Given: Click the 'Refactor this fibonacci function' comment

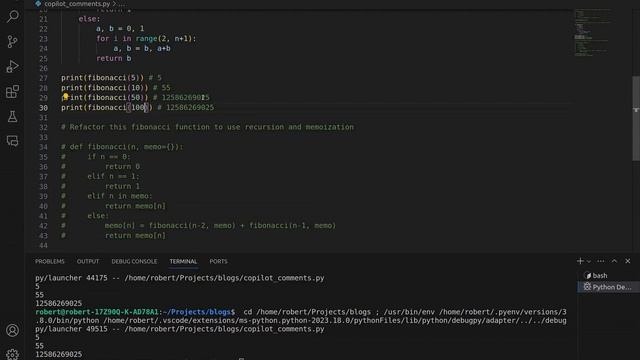Looking at the screenshot, I should click(207, 127).
